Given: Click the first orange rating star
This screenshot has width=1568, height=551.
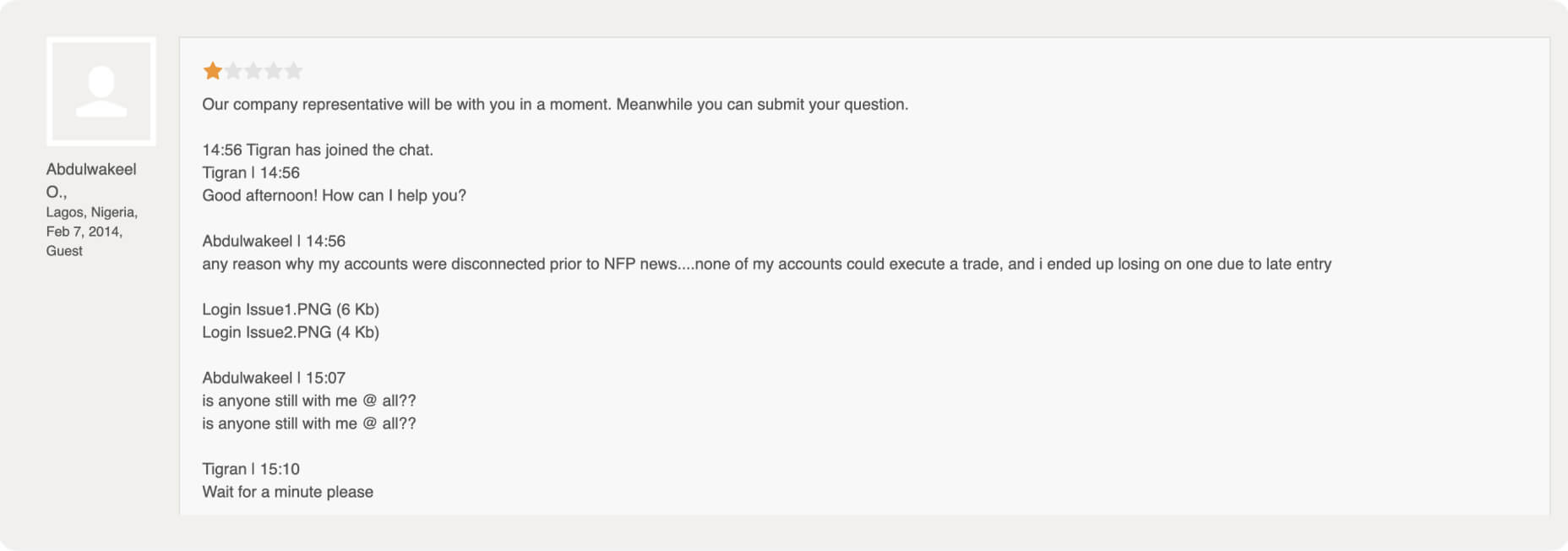Looking at the screenshot, I should coord(213,71).
